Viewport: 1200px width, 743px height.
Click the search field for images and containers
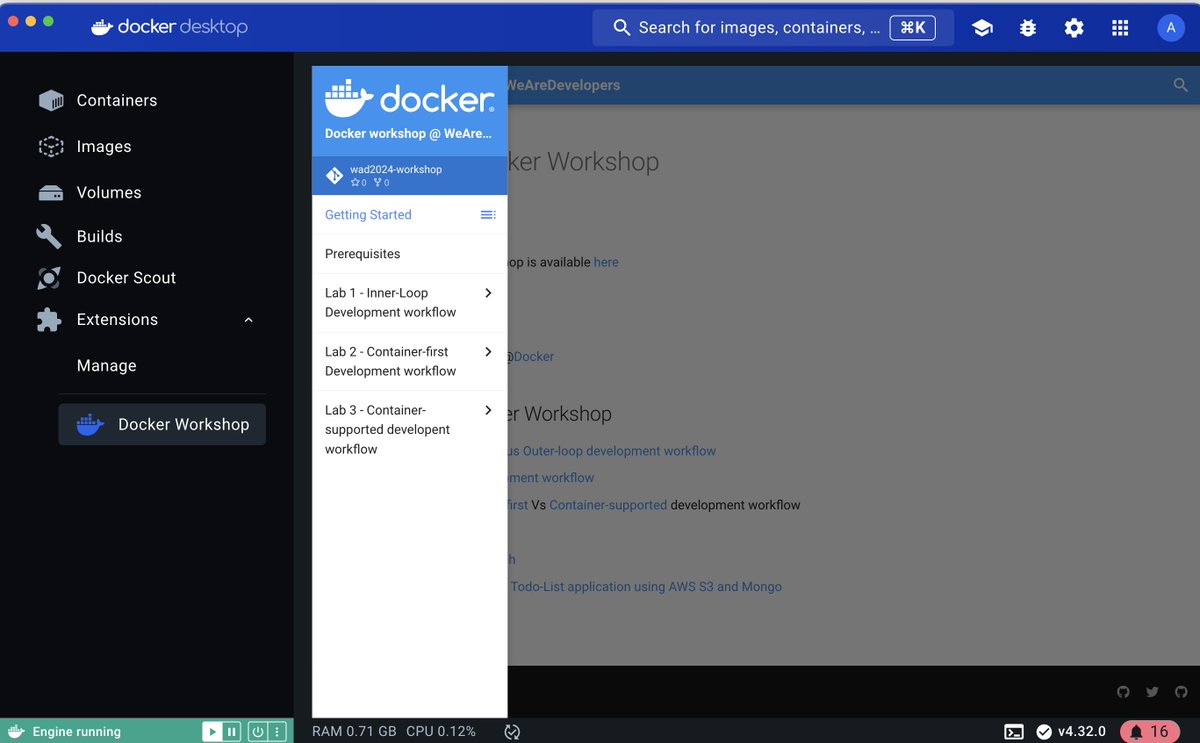click(773, 28)
